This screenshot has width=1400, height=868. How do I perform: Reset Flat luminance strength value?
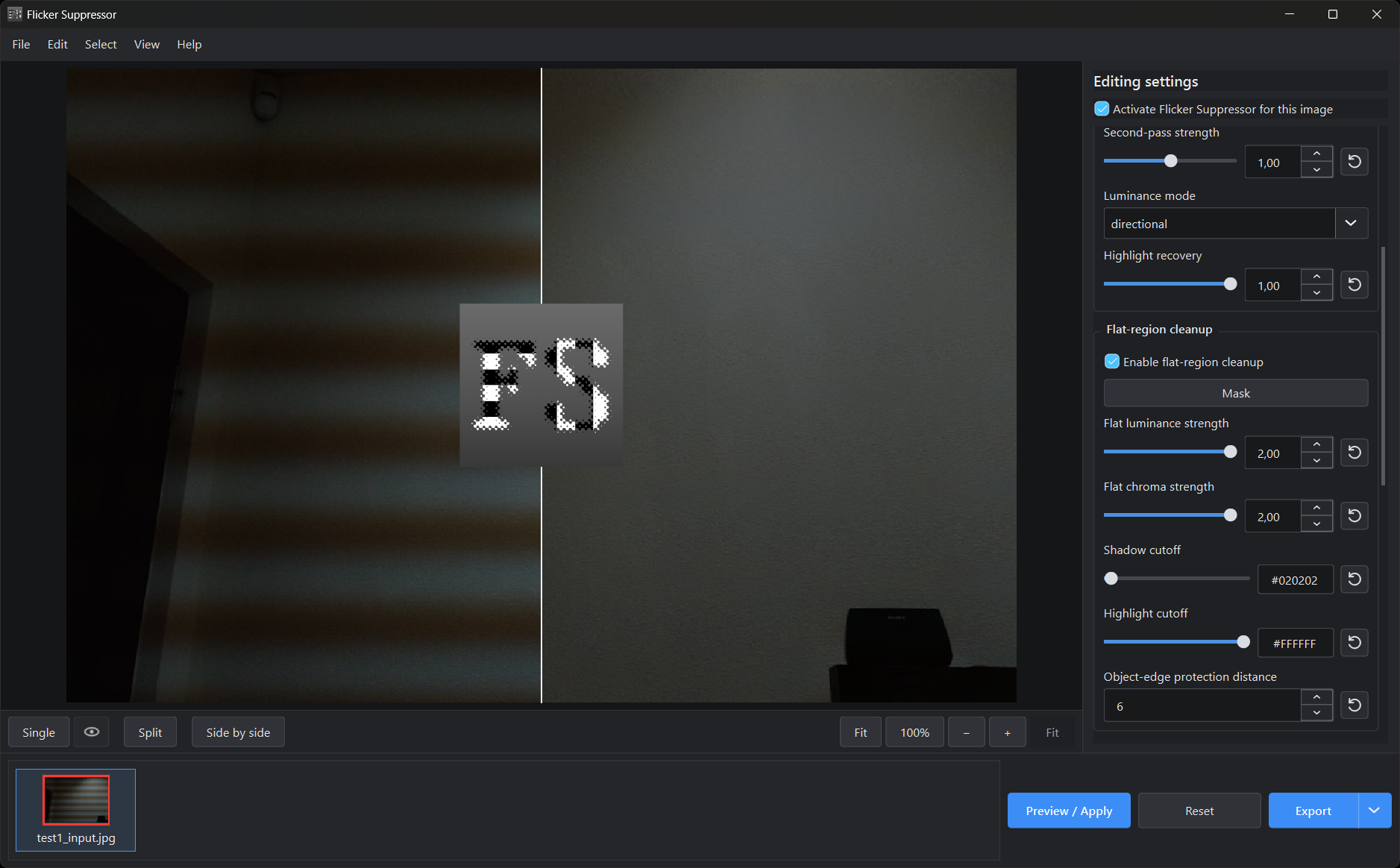1354,453
